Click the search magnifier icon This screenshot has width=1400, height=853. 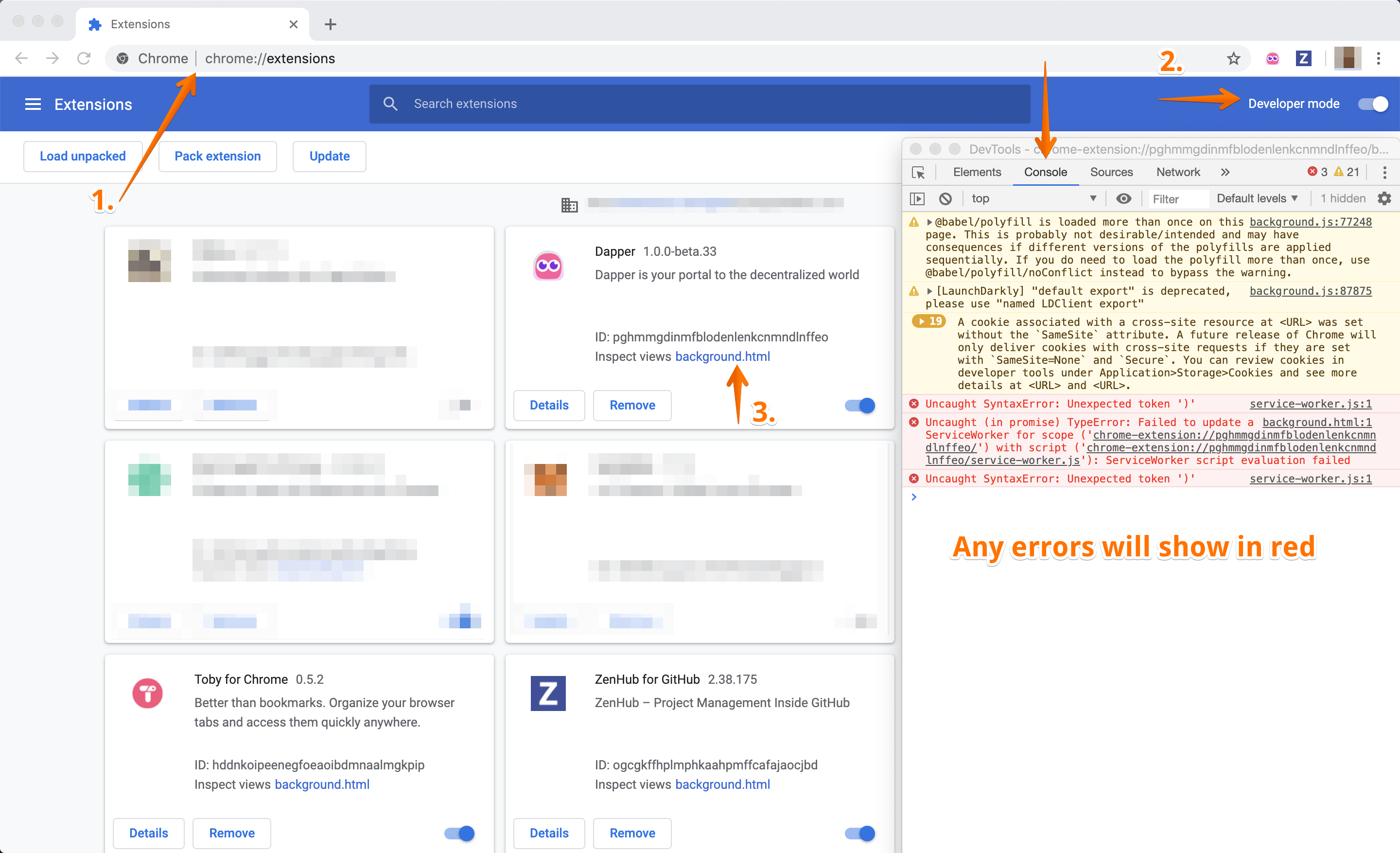click(390, 104)
